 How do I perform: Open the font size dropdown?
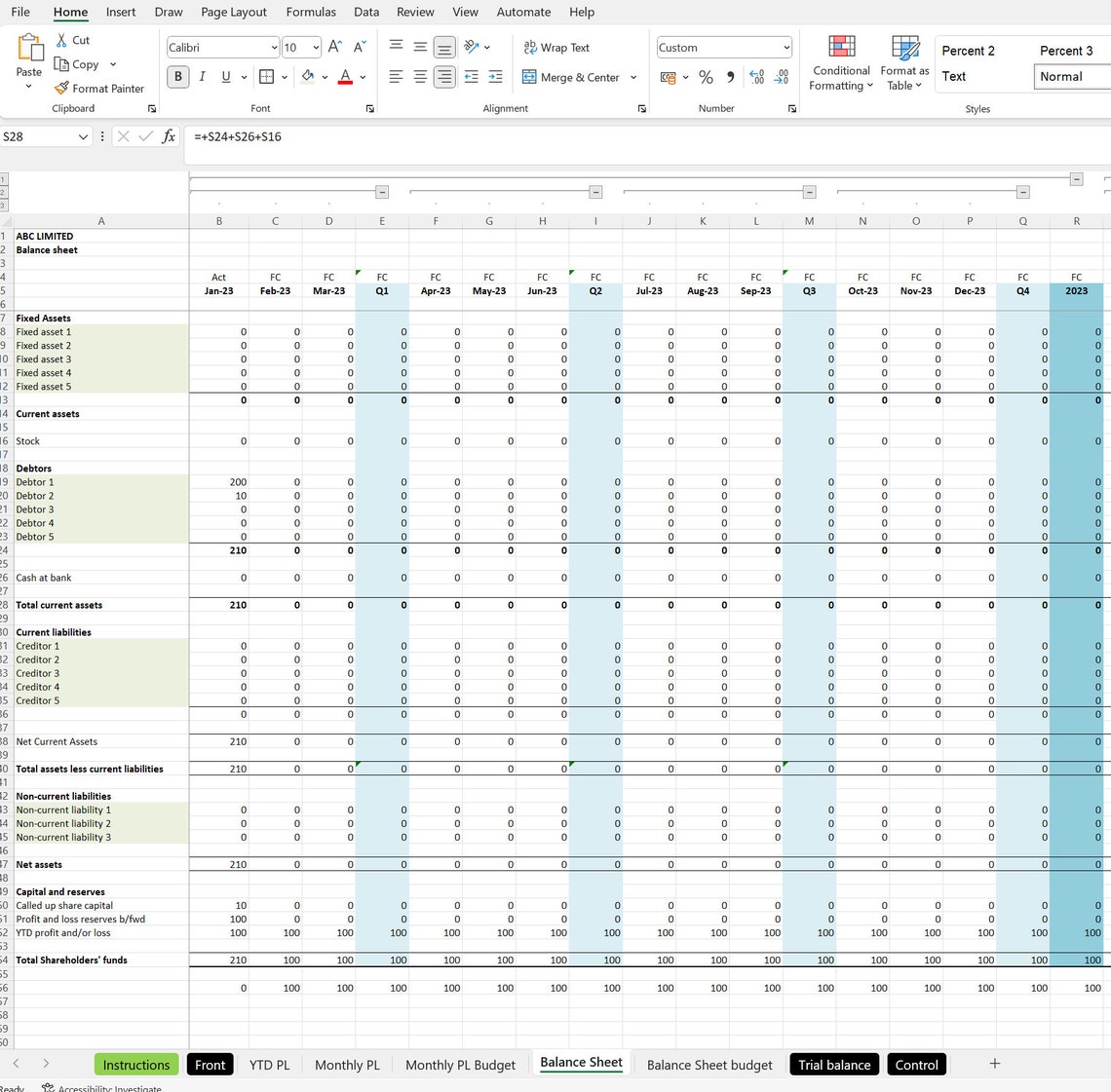314,46
